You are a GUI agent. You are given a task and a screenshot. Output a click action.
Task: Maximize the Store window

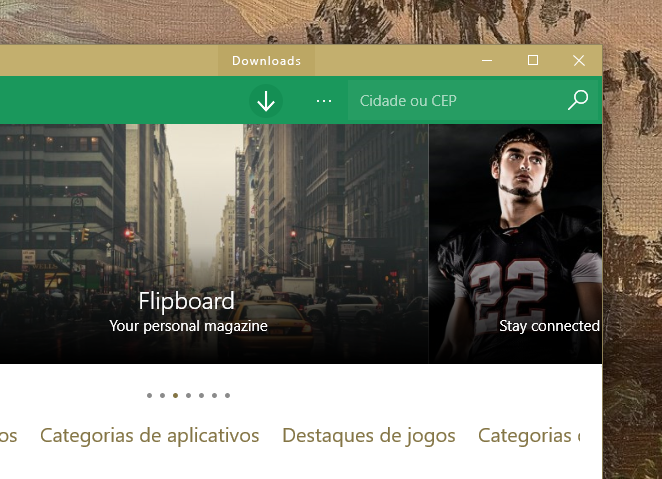[x=533, y=60]
